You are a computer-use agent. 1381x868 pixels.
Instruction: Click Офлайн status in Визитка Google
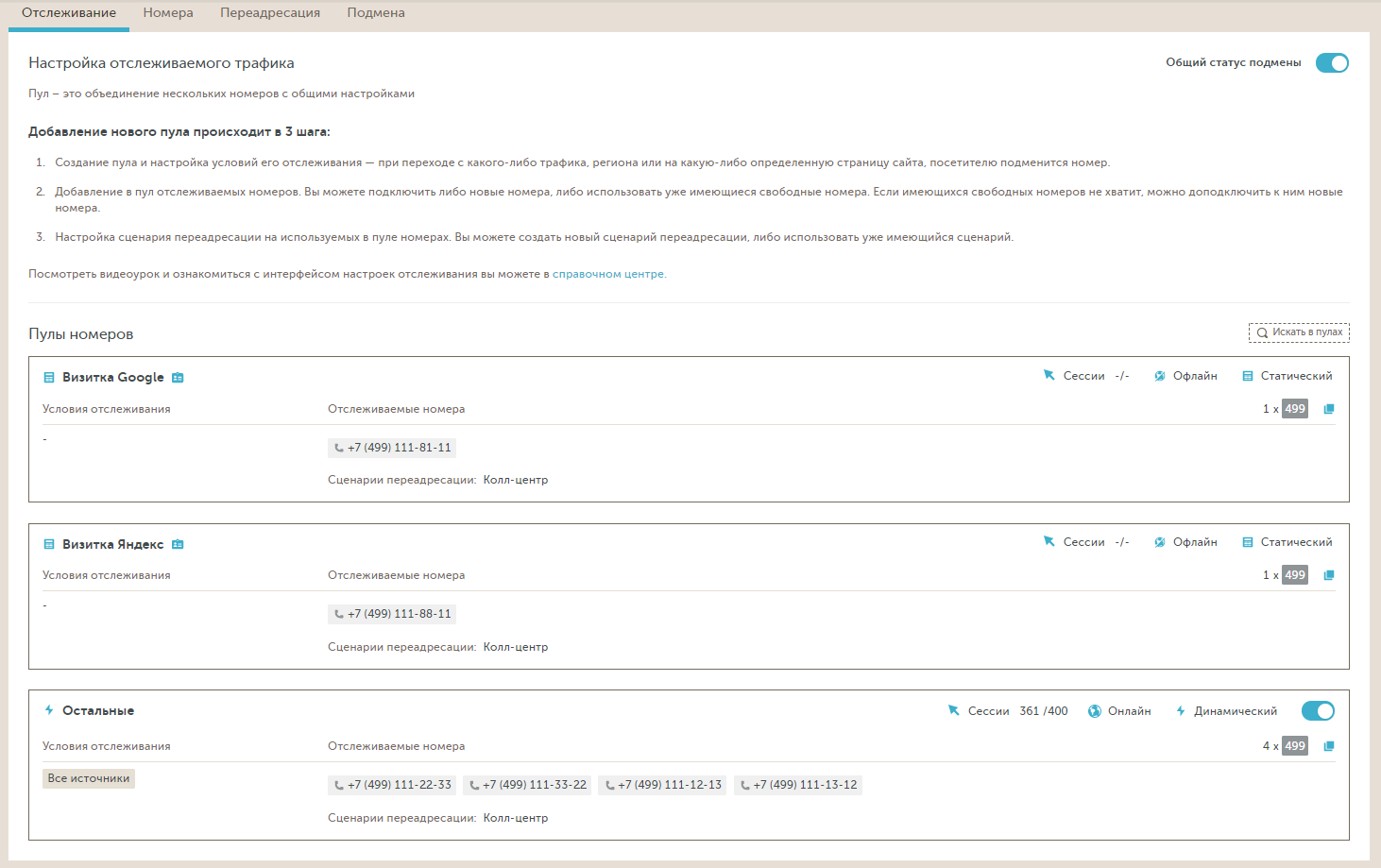1195,376
